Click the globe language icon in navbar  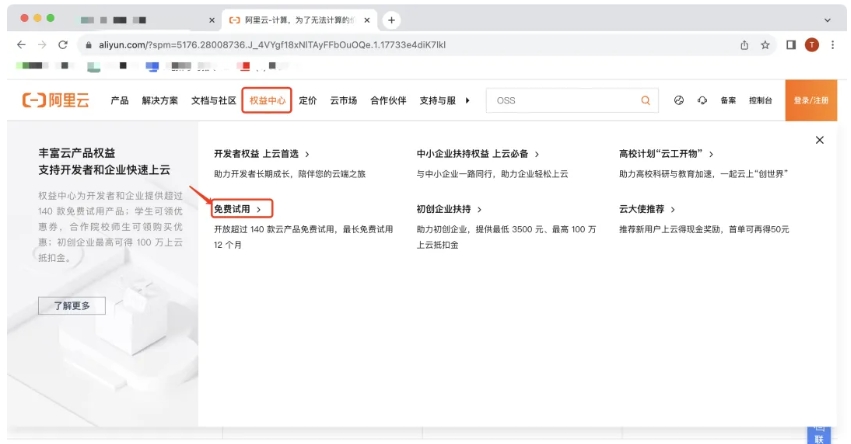pyautogui.click(x=679, y=100)
